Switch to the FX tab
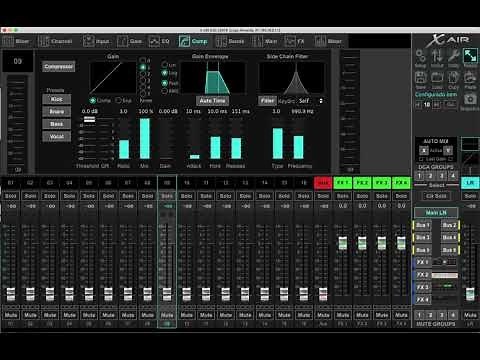This screenshot has height=360, width=480. (x=295, y=41)
